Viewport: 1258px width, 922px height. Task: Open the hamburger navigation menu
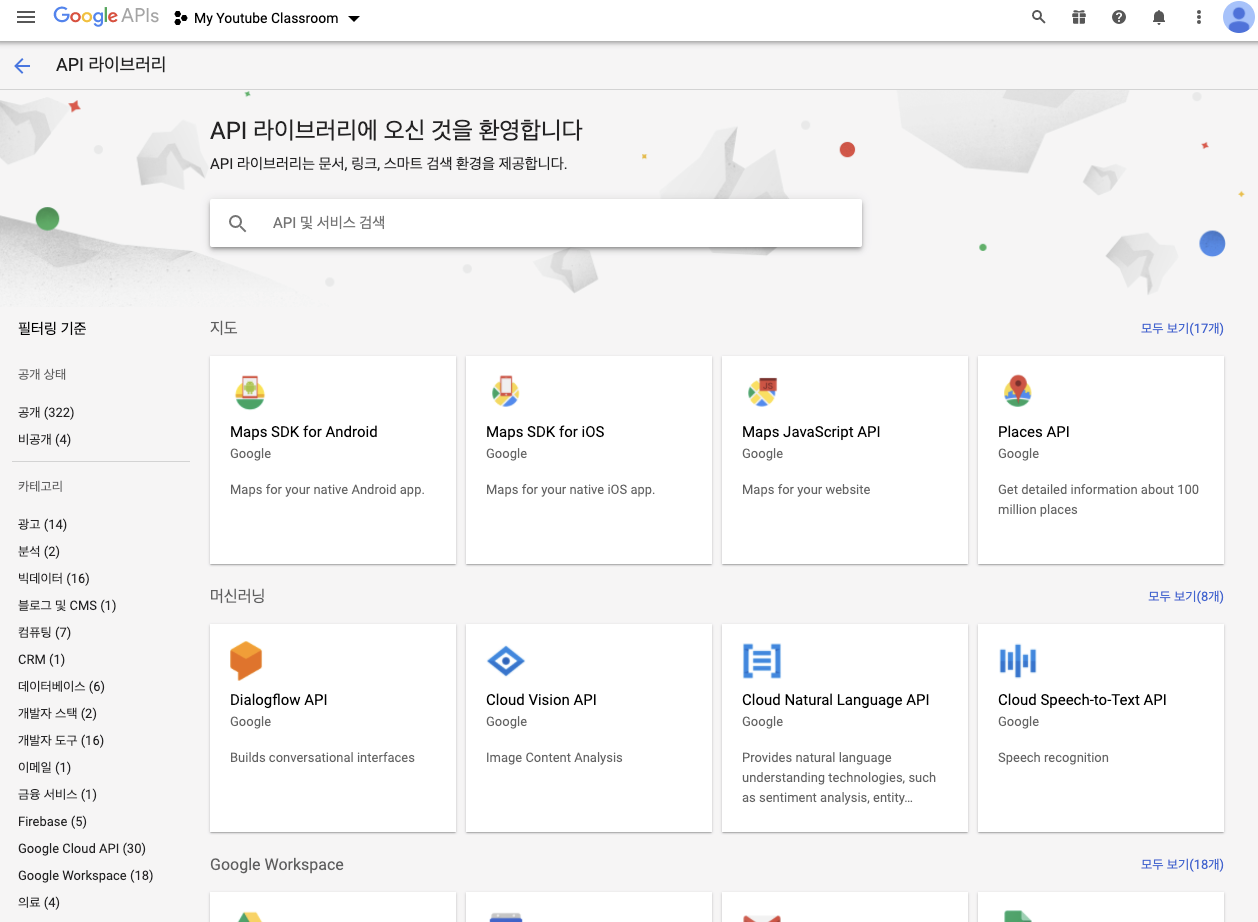click(26, 17)
